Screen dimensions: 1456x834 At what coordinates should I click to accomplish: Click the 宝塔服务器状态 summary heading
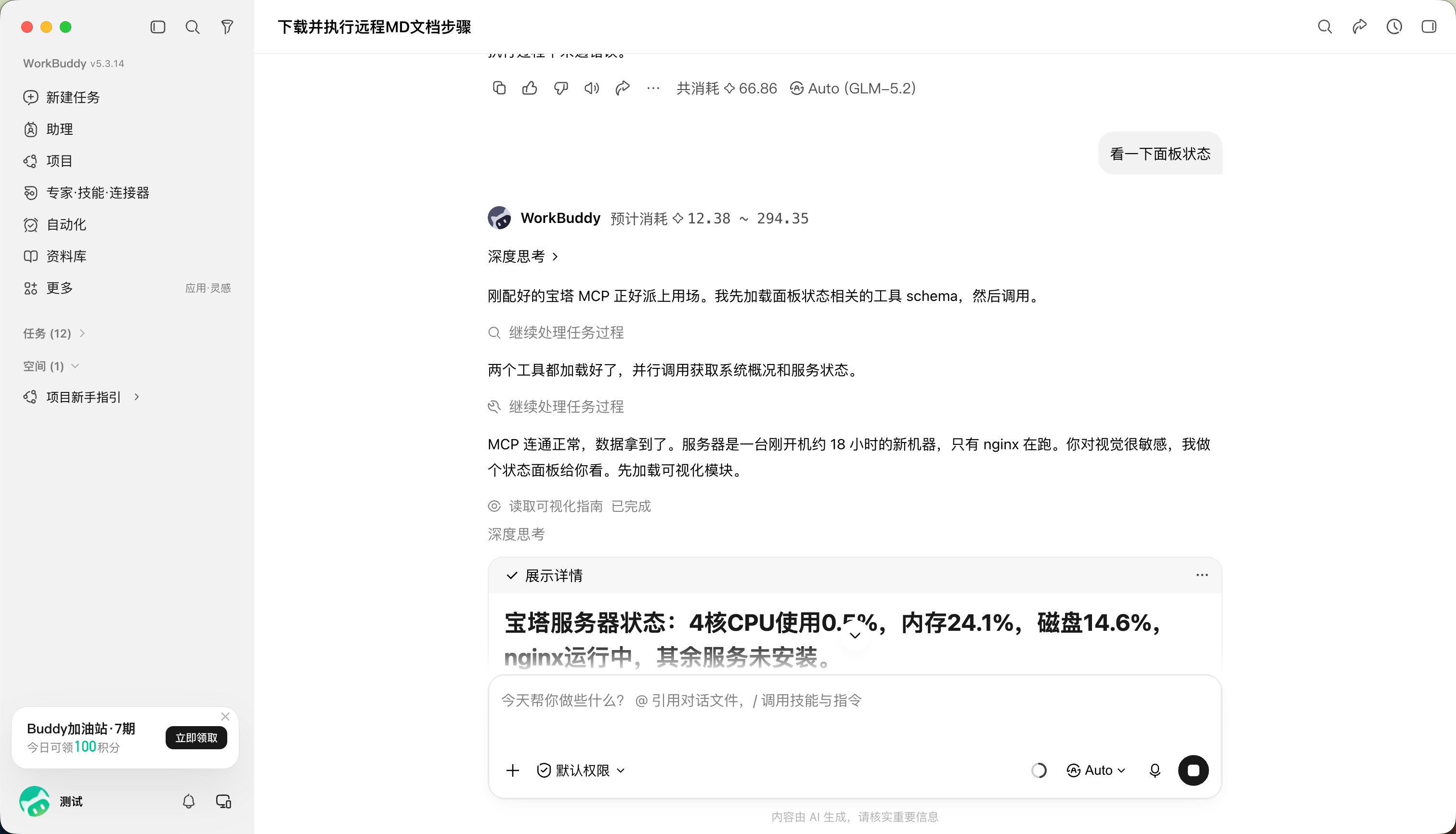(833, 639)
